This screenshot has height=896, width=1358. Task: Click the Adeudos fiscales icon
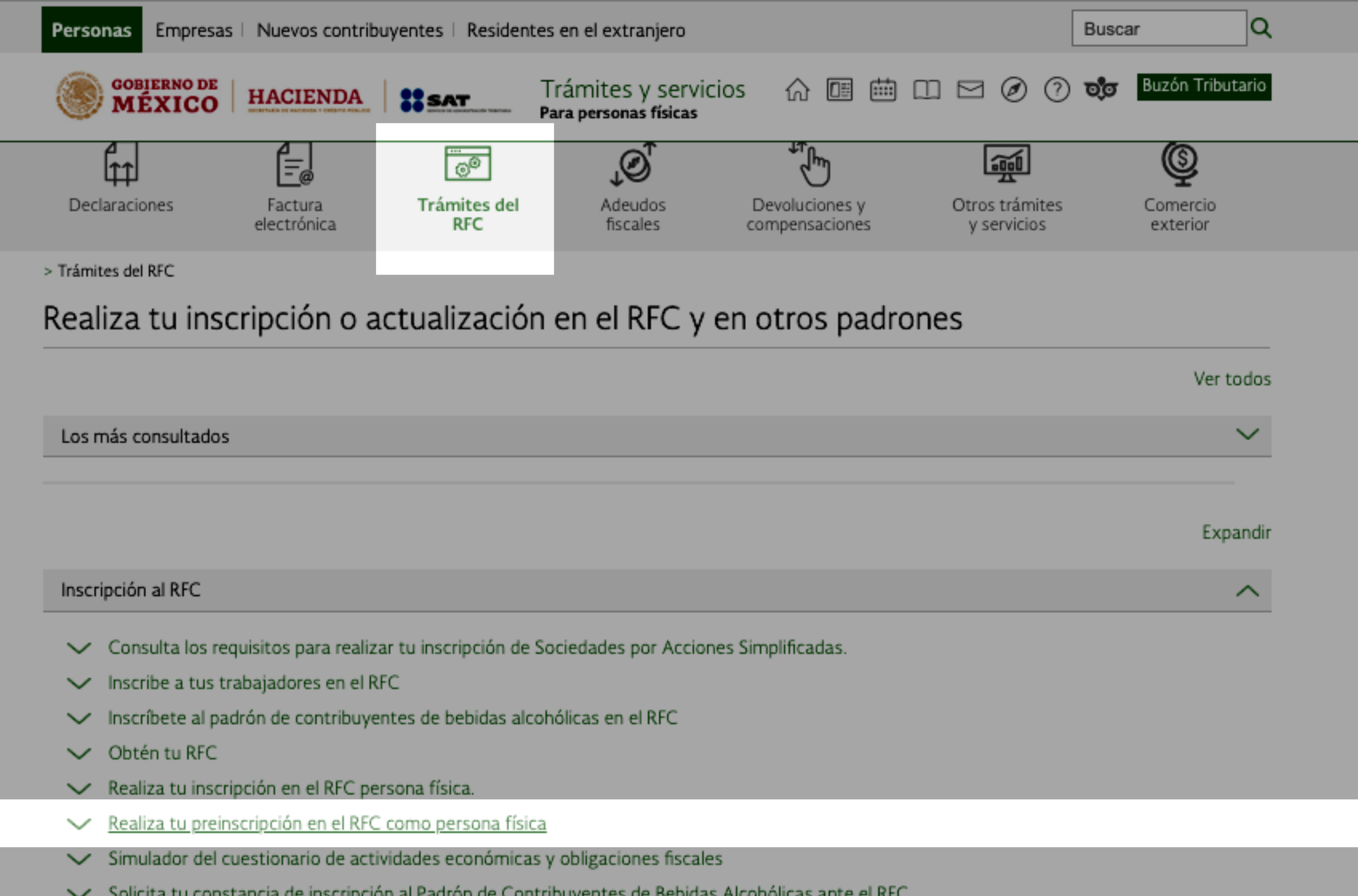pos(633,165)
